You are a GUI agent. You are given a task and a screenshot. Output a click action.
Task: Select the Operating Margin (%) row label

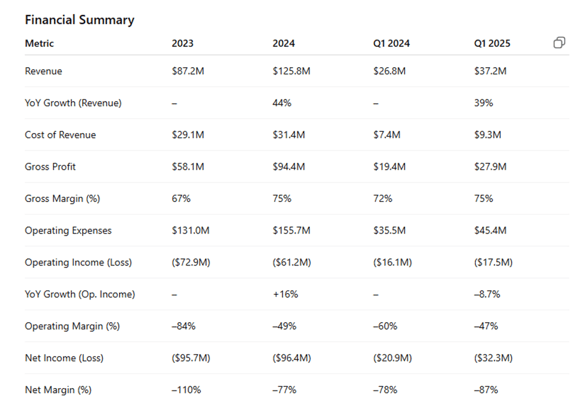pos(72,326)
